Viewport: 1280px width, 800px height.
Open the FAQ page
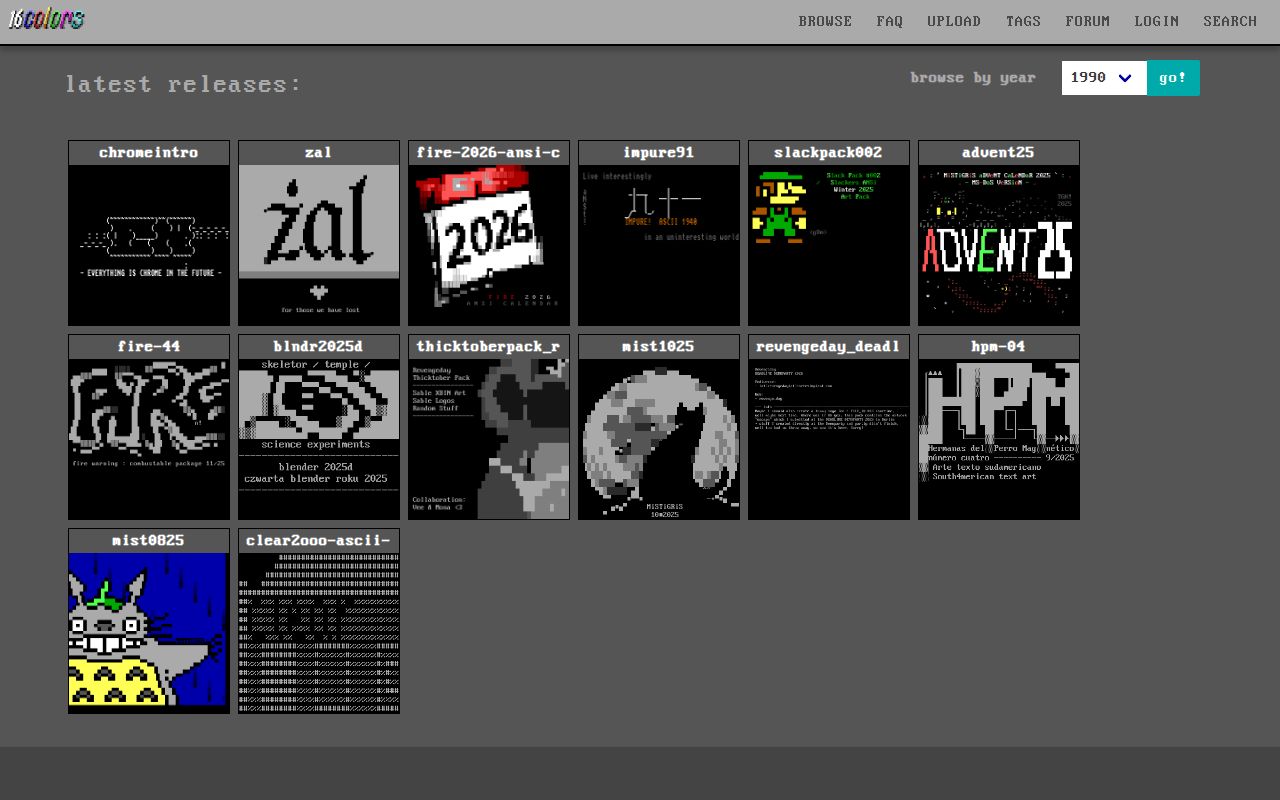889,21
